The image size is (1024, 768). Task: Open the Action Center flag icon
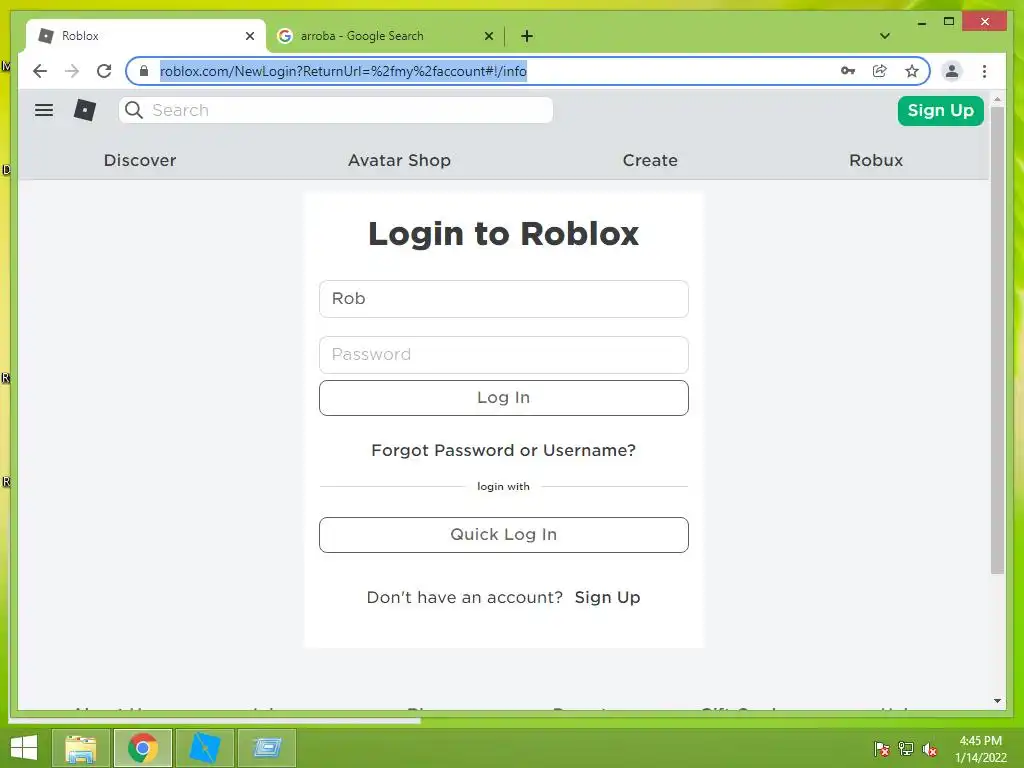pos(882,749)
